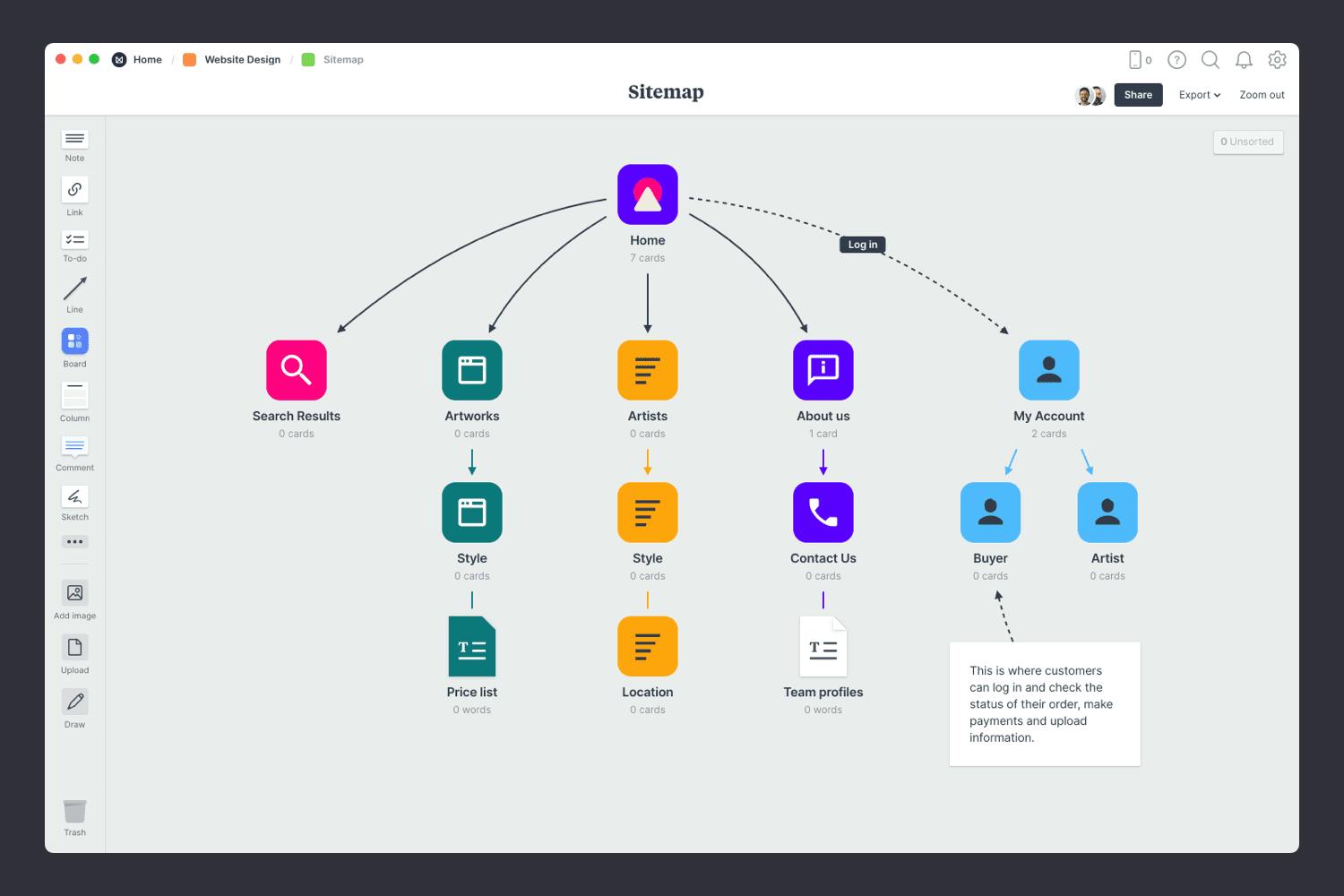Image resolution: width=1344 pixels, height=896 pixels.
Task: Open the settings gear menu
Action: (x=1277, y=60)
